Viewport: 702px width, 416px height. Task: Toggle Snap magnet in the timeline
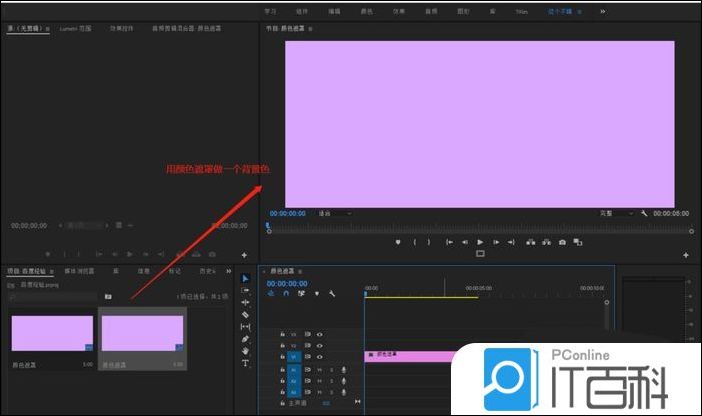pos(286,293)
